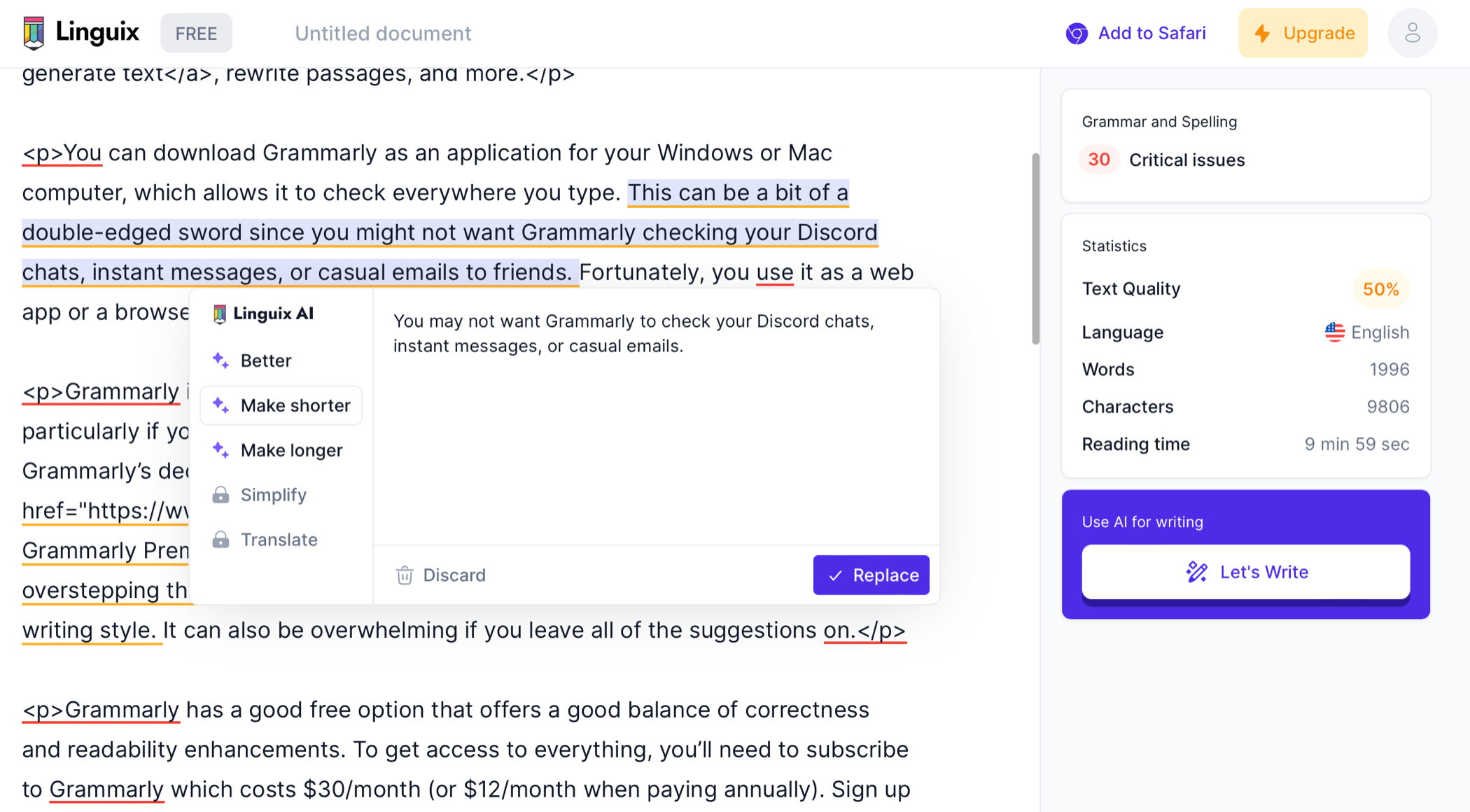The image size is (1470, 812).
Task: Click the Linguix AI panel logo
Action: 220,314
